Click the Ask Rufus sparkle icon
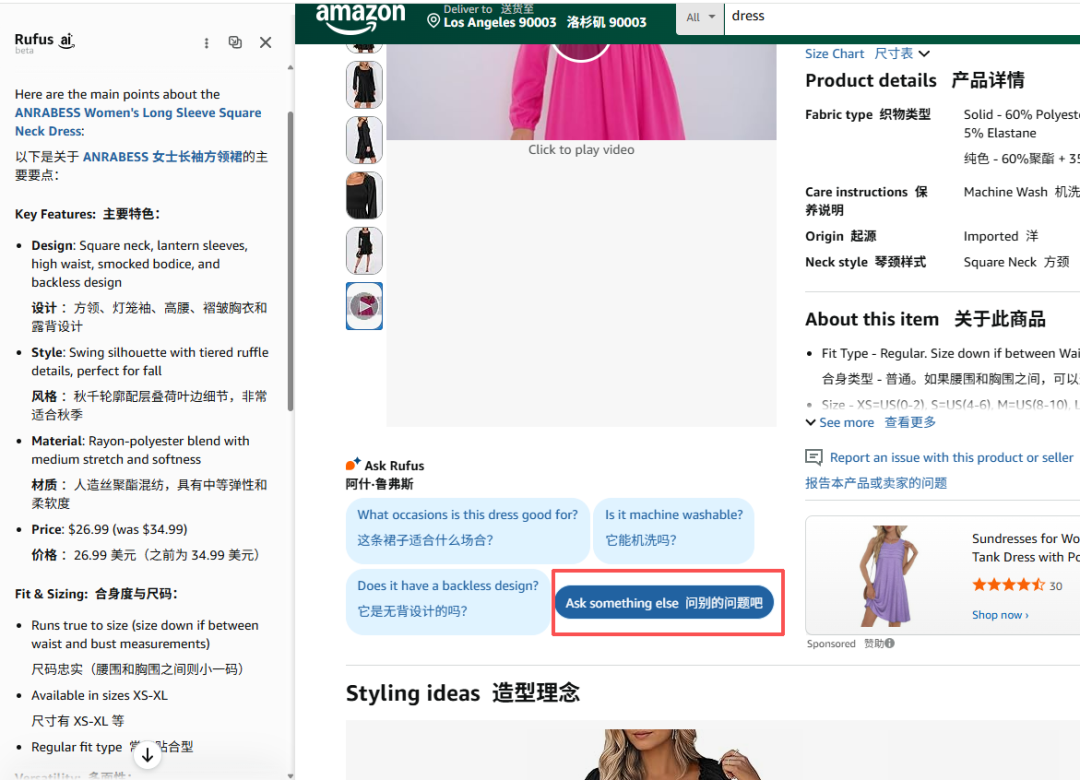1080x780 pixels. (x=353, y=464)
